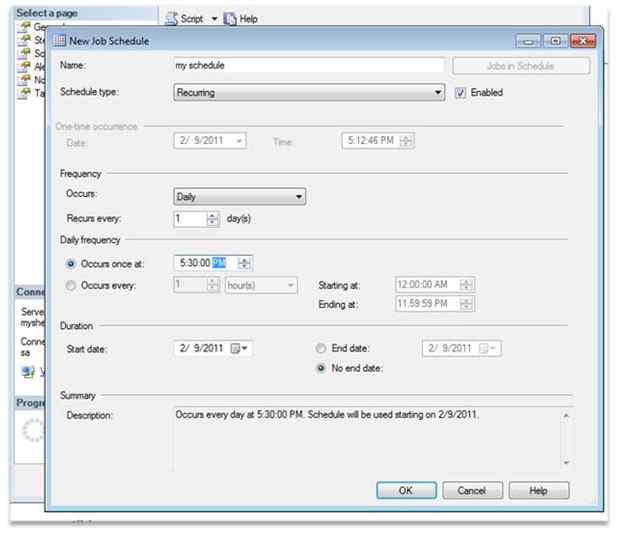Screen dimensions: 618x535
Task: Click the view connection icon in Connection panel
Action: pyautogui.click(x=28, y=371)
